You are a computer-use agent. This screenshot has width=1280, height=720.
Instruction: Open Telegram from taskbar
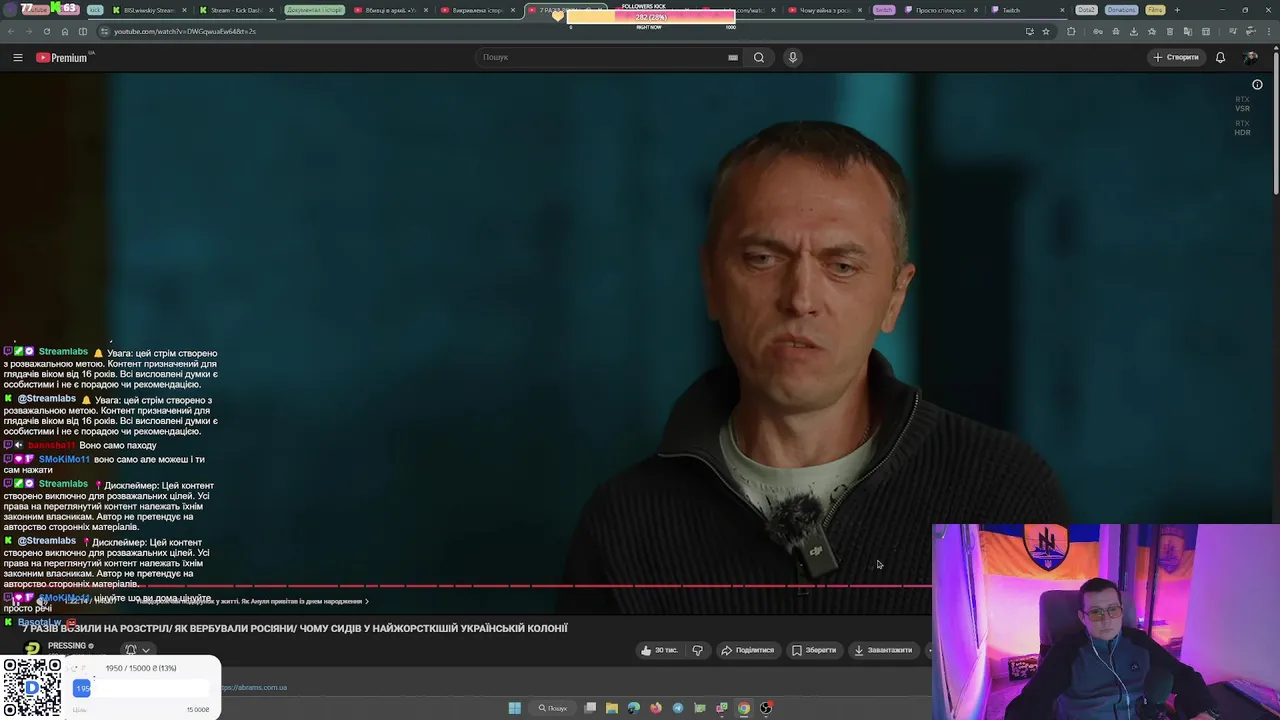click(678, 708)
